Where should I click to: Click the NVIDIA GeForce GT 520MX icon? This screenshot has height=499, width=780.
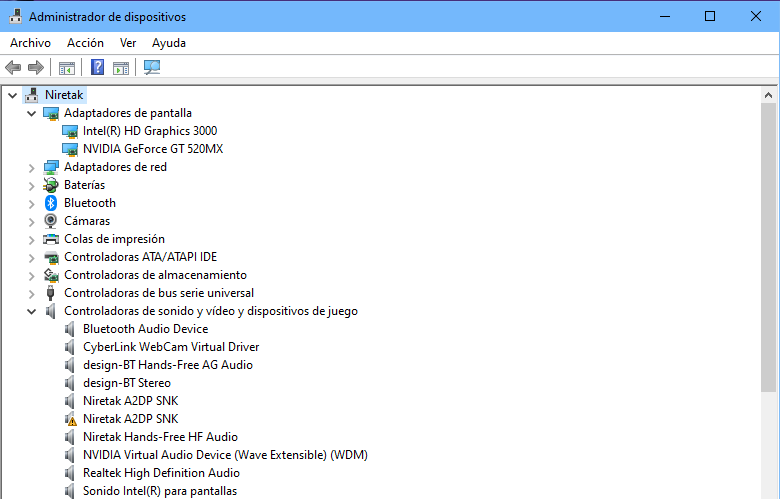[x=70, y=149]
